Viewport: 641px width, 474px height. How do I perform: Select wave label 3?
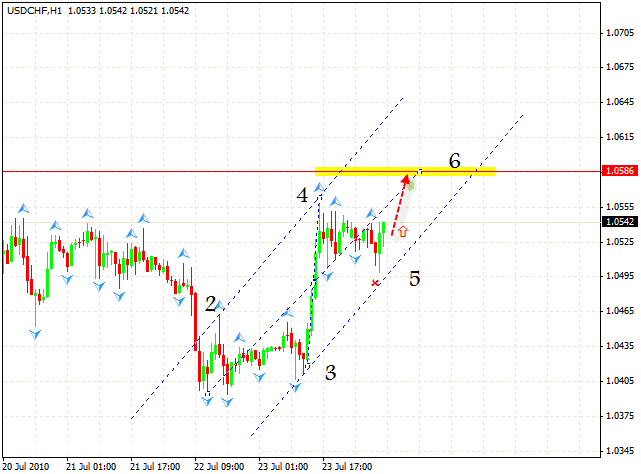tap(330, 373)
